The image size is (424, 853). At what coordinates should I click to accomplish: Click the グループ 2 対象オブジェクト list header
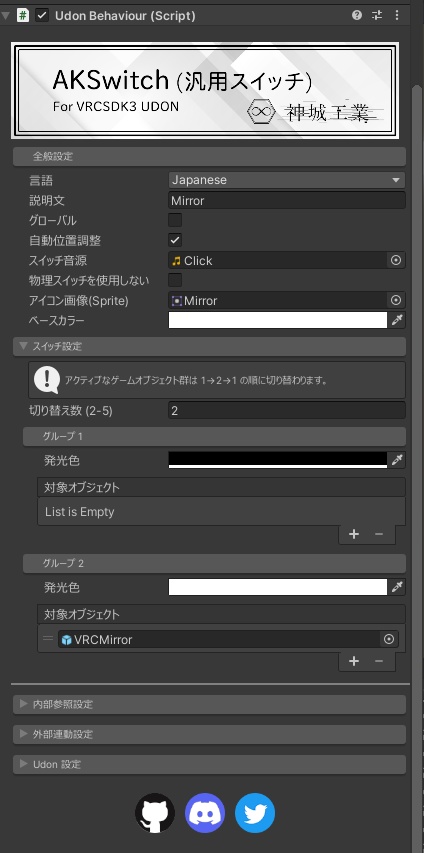221,615
